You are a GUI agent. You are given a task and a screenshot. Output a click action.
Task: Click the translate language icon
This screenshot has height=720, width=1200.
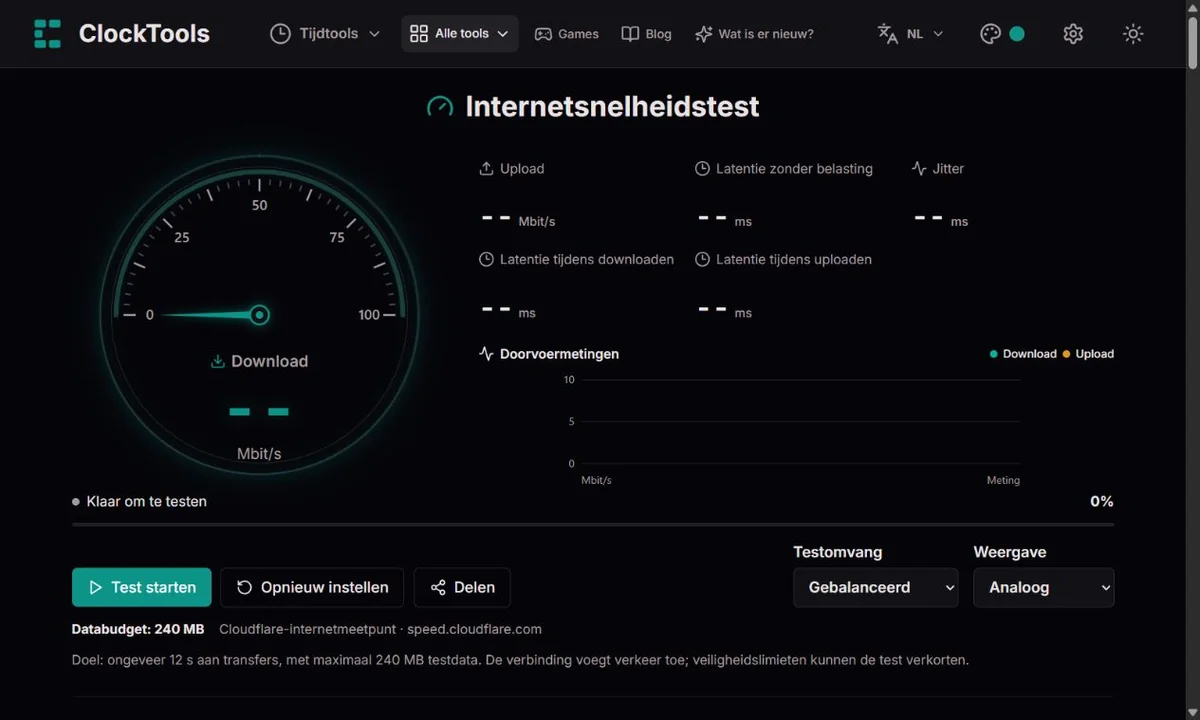[x=888, y=34]
